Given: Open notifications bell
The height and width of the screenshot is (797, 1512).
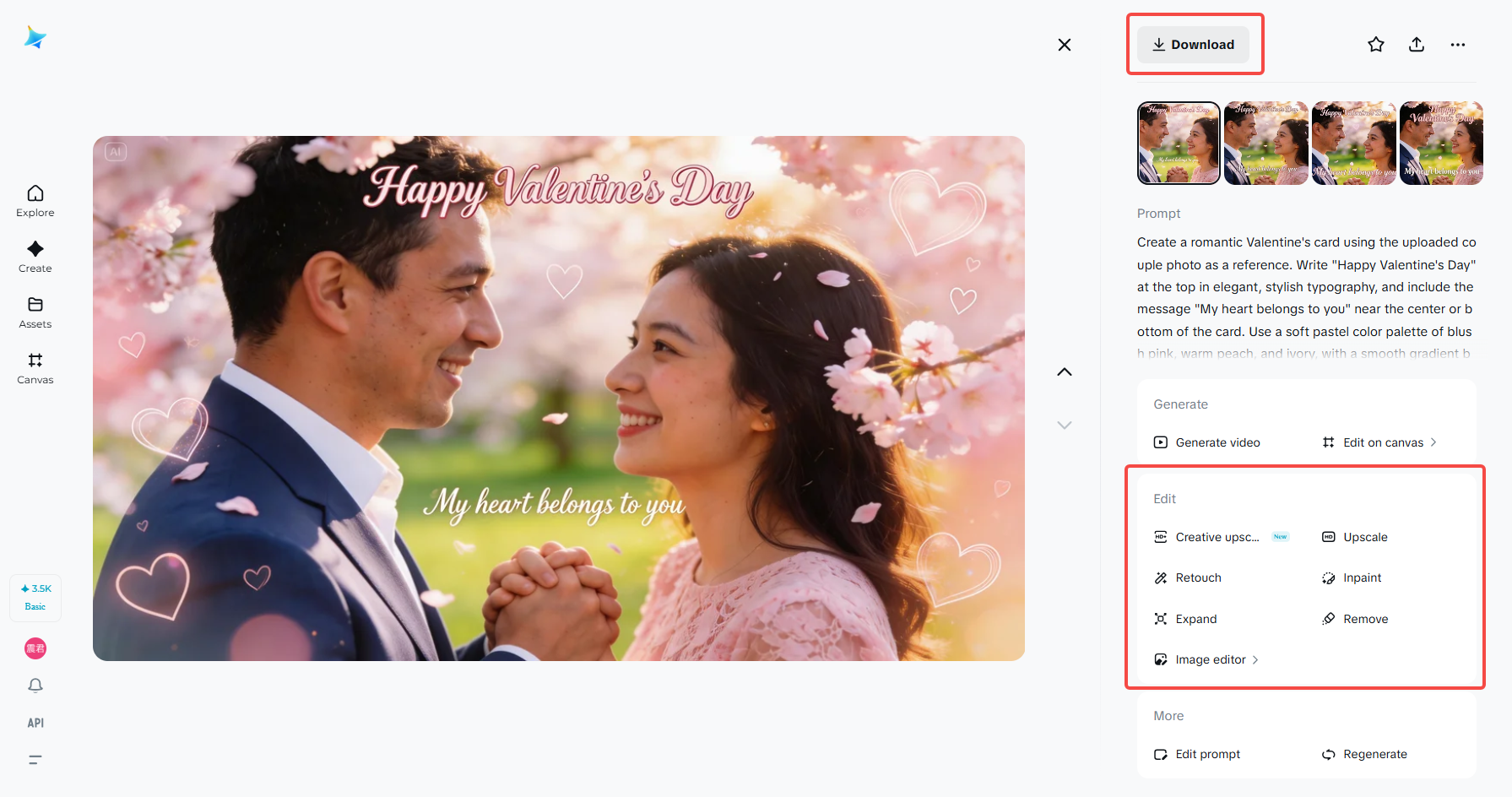Looking at the screenshot, I should (35, 686).
